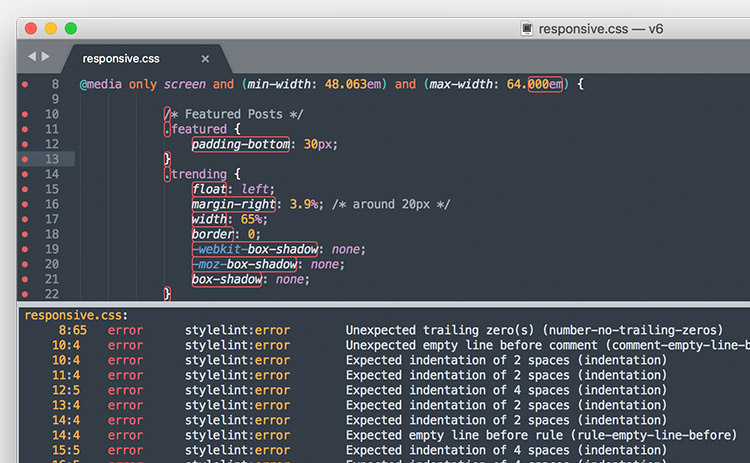
Task: Click the lint error dot on line 18
Action: pyautogui.click(x=25, y=234)
